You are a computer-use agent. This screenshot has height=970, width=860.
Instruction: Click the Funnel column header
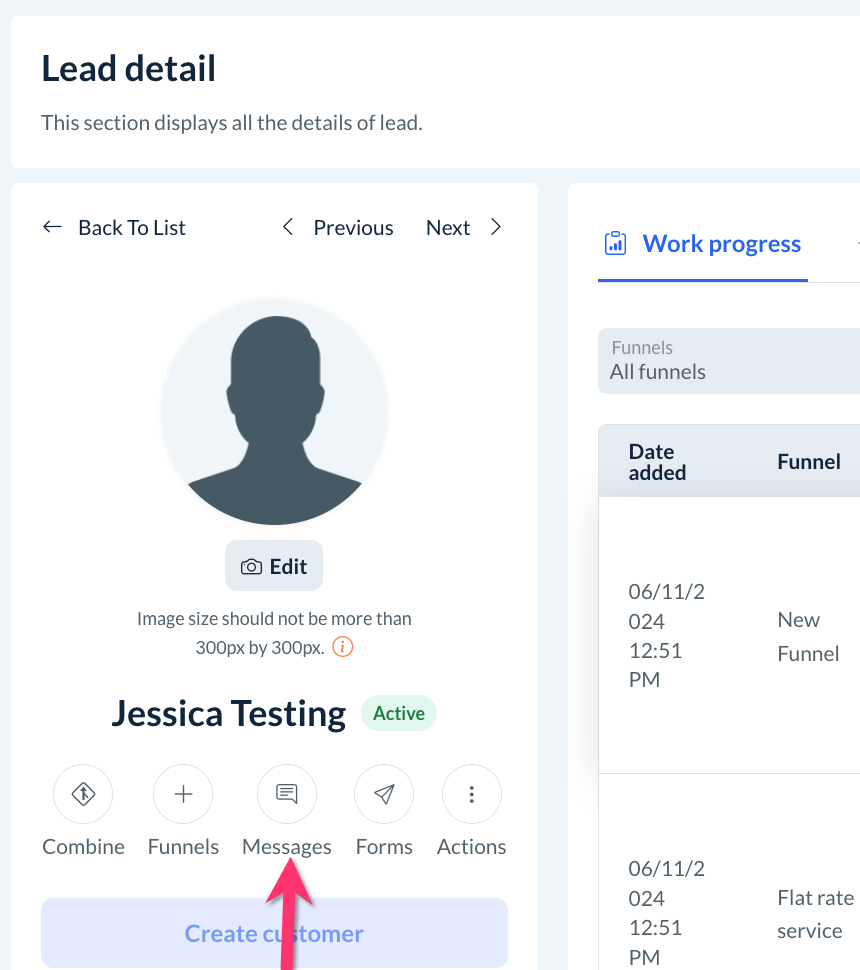point(808,462)
